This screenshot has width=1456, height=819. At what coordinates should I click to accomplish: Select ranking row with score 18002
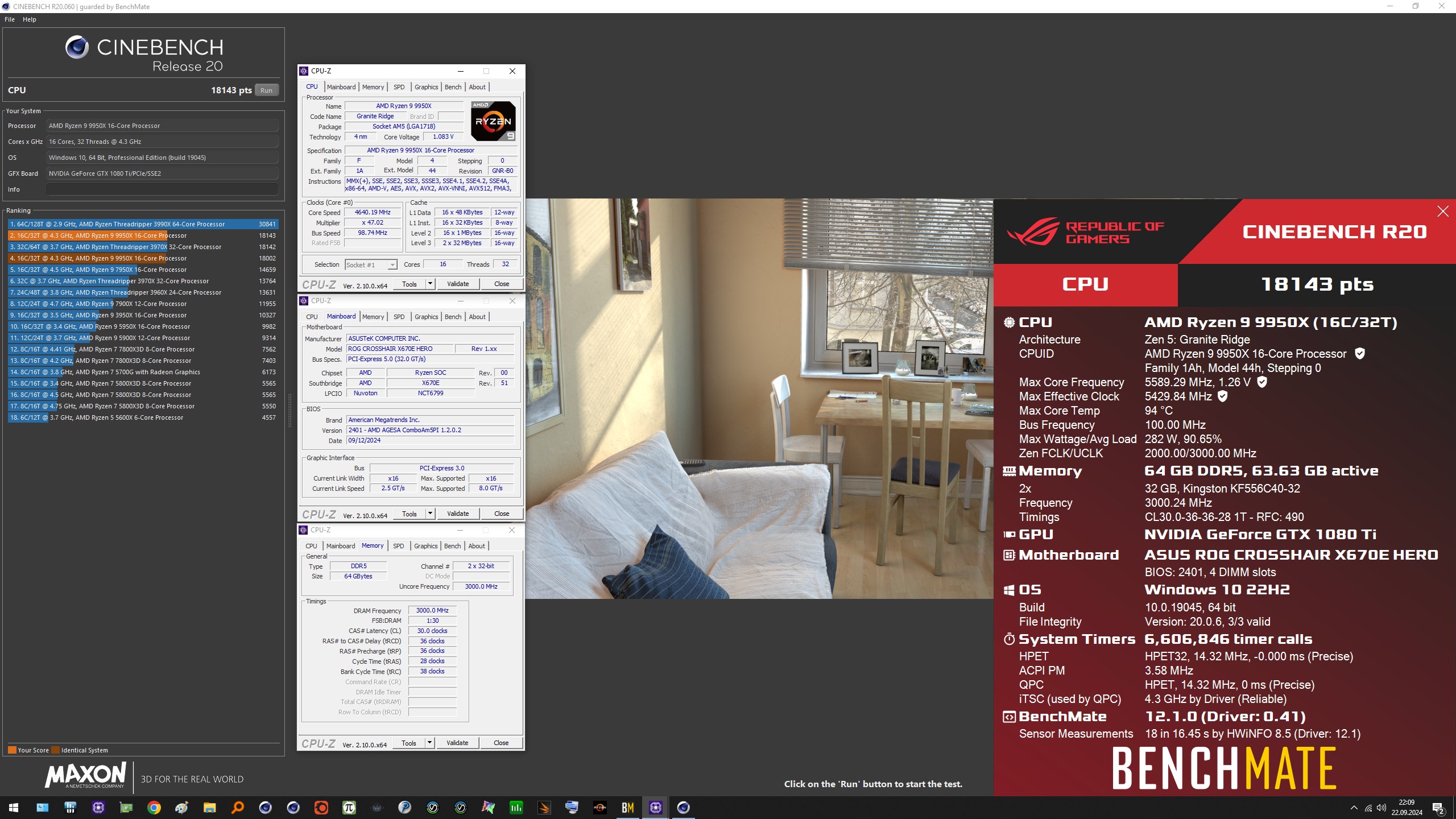(x=142, y=258)
